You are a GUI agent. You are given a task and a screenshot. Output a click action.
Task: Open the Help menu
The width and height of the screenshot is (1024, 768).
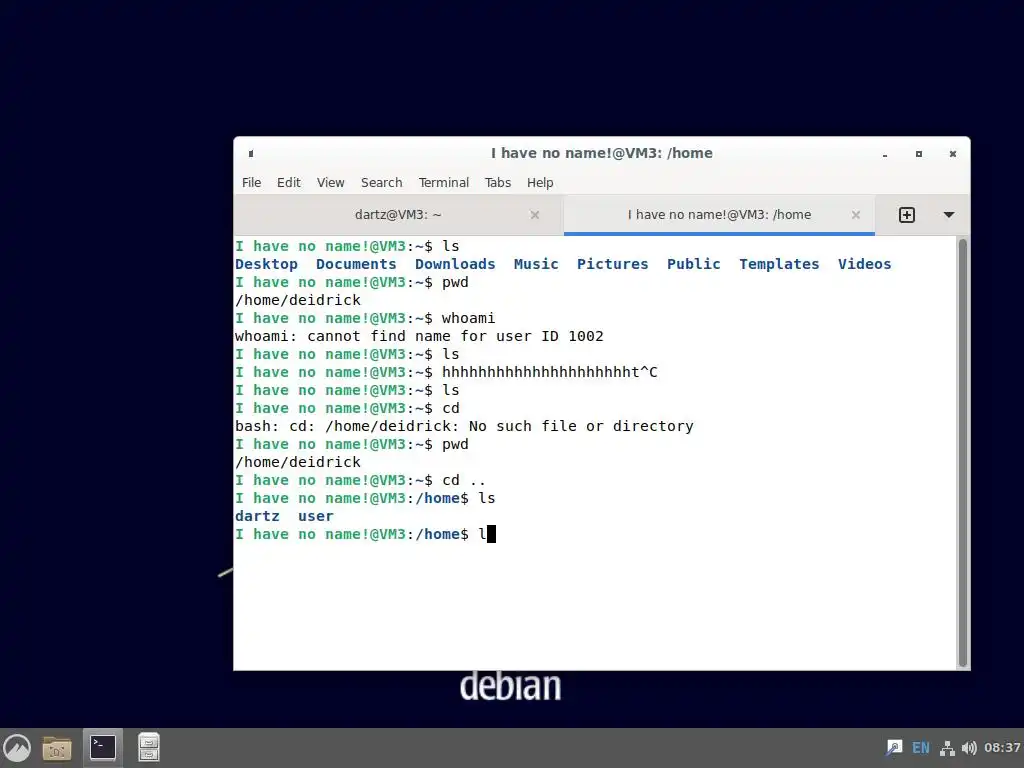540,183
